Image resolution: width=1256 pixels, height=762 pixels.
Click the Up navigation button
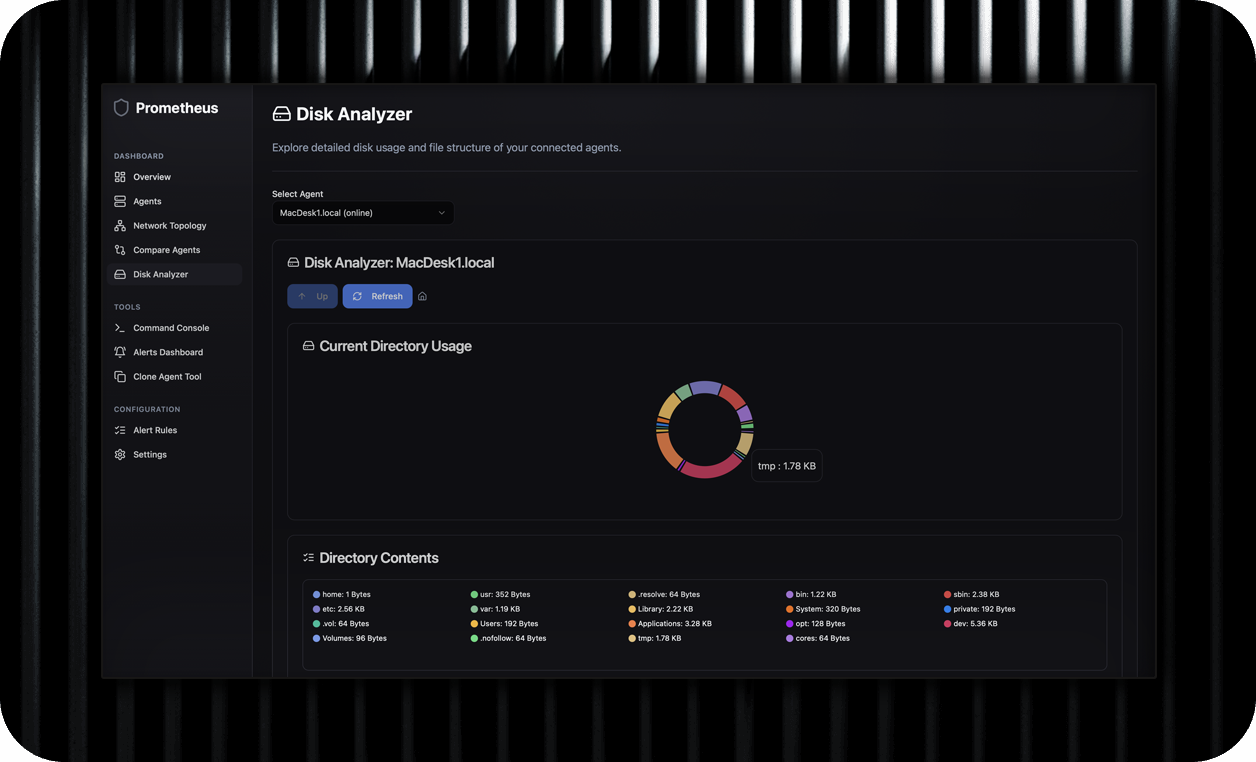pyautogui.click(x=312, y=296)
